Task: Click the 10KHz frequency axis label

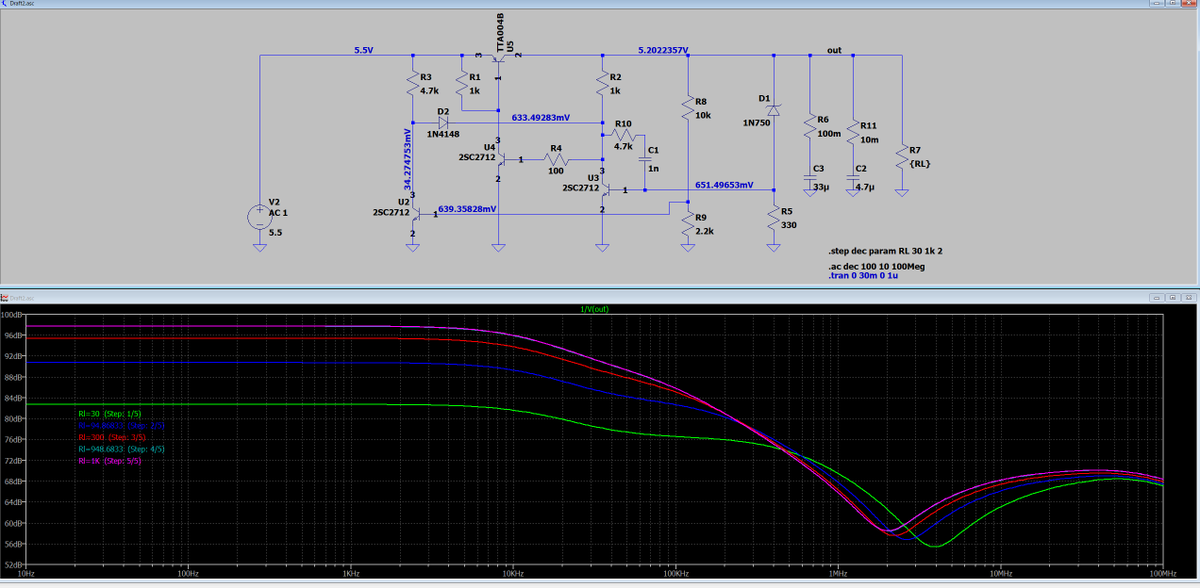Action: click(x=512, y=574)
